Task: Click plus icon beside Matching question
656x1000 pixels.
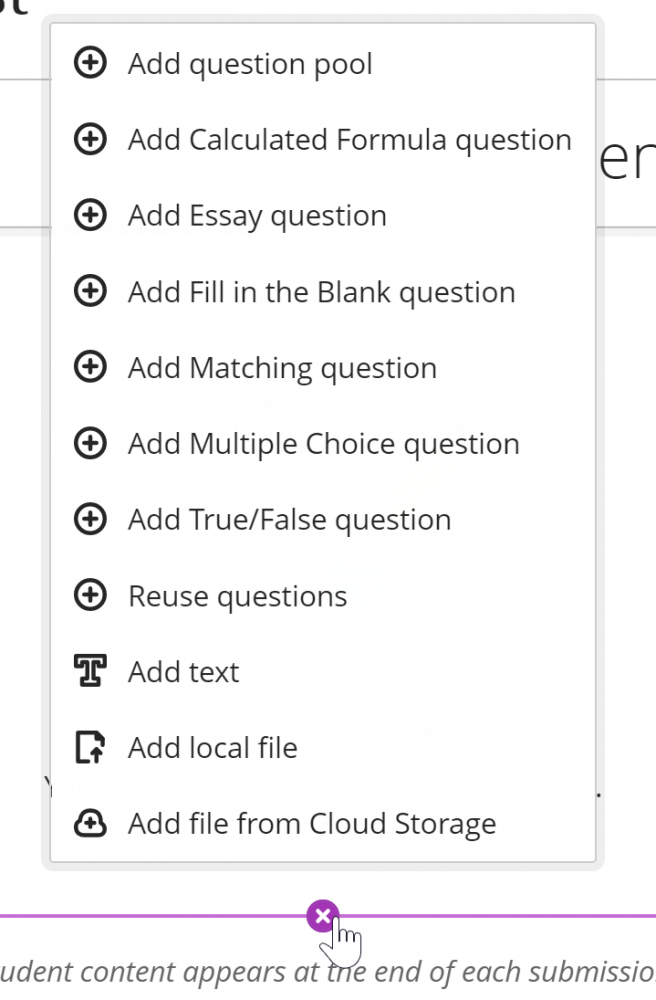Action: coord(90,368)
